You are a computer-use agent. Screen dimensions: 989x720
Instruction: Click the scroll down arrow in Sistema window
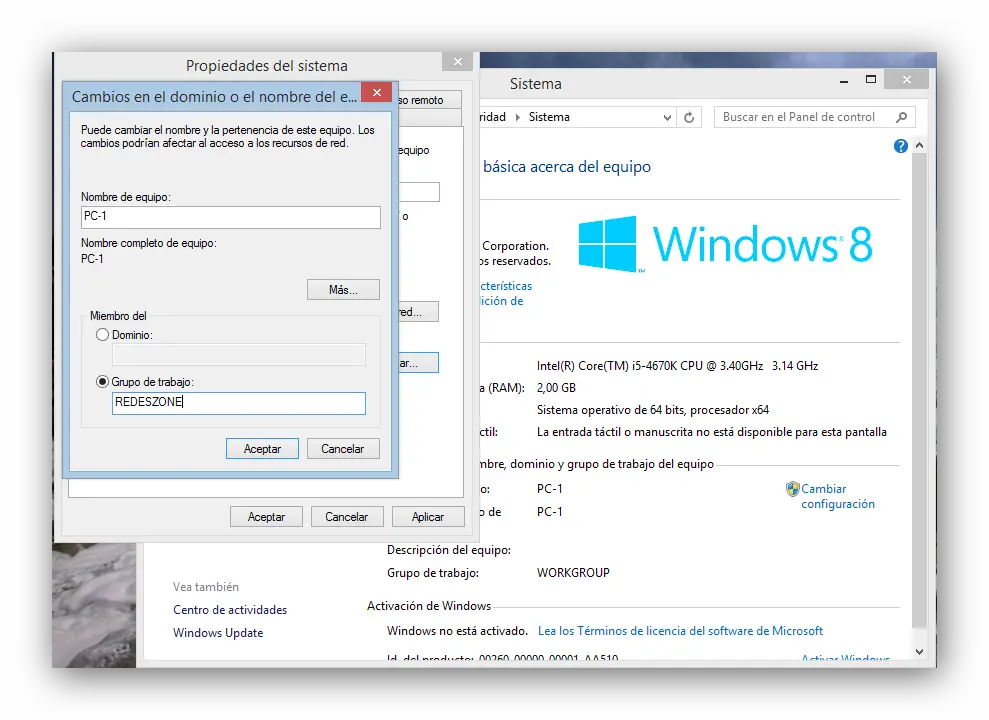(x=920, y=652)
